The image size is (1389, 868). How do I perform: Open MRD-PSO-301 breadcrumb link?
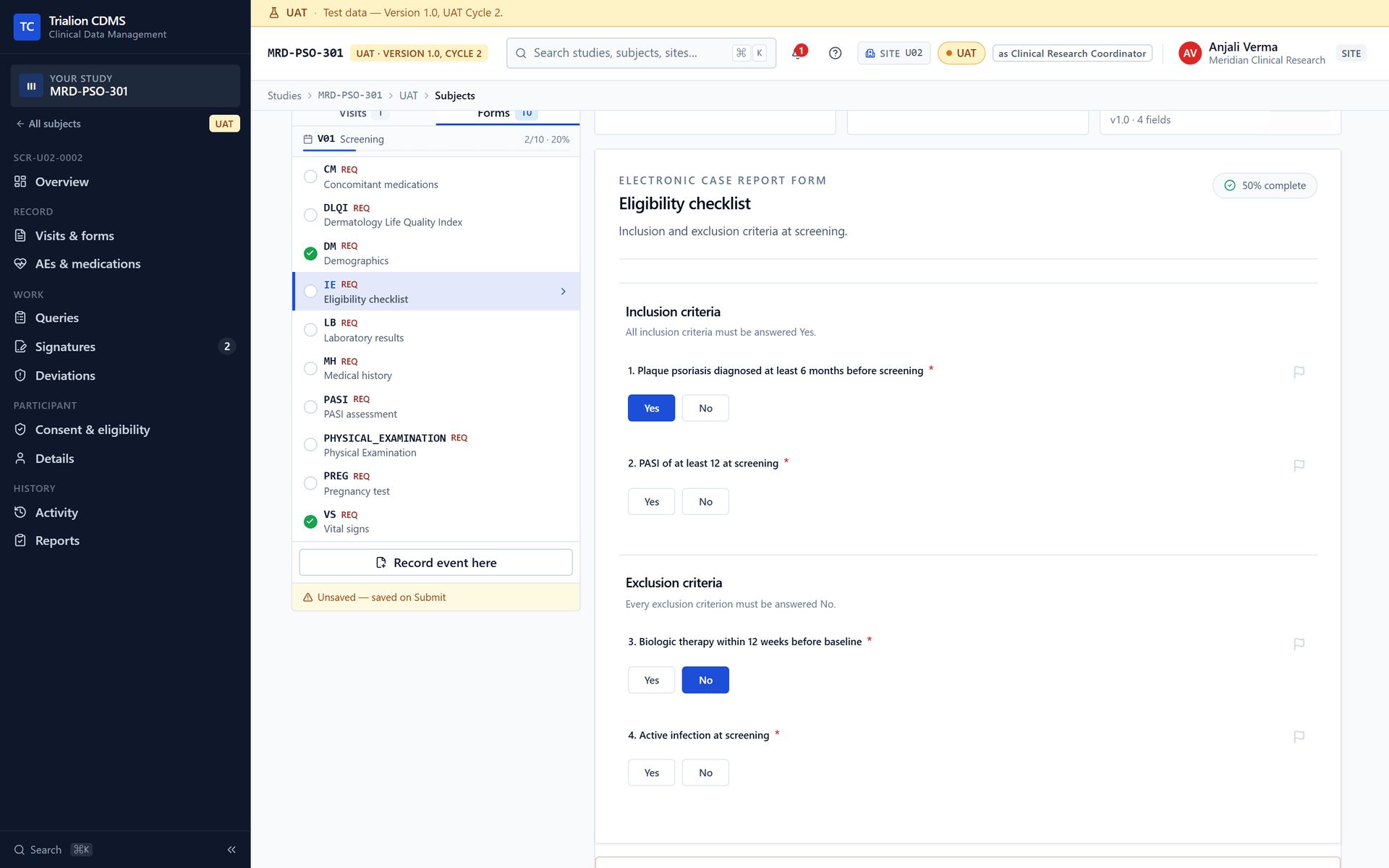tap(350, 95)
